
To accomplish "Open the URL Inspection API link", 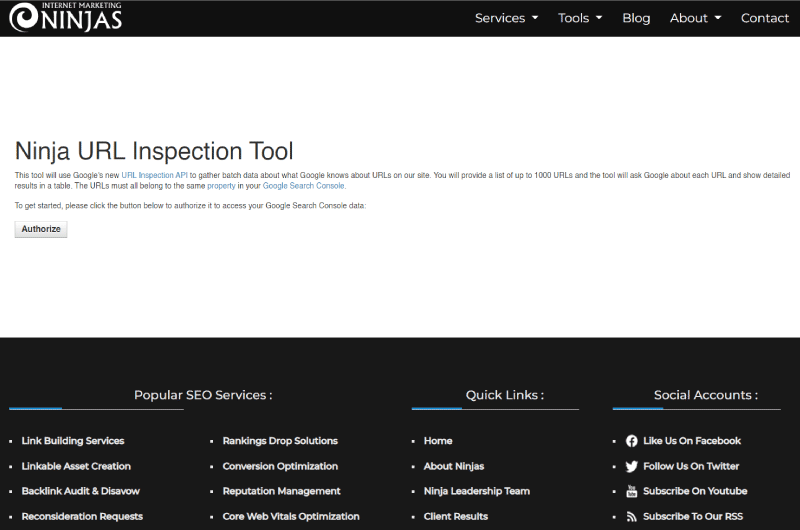I will [x=155, y=175].
